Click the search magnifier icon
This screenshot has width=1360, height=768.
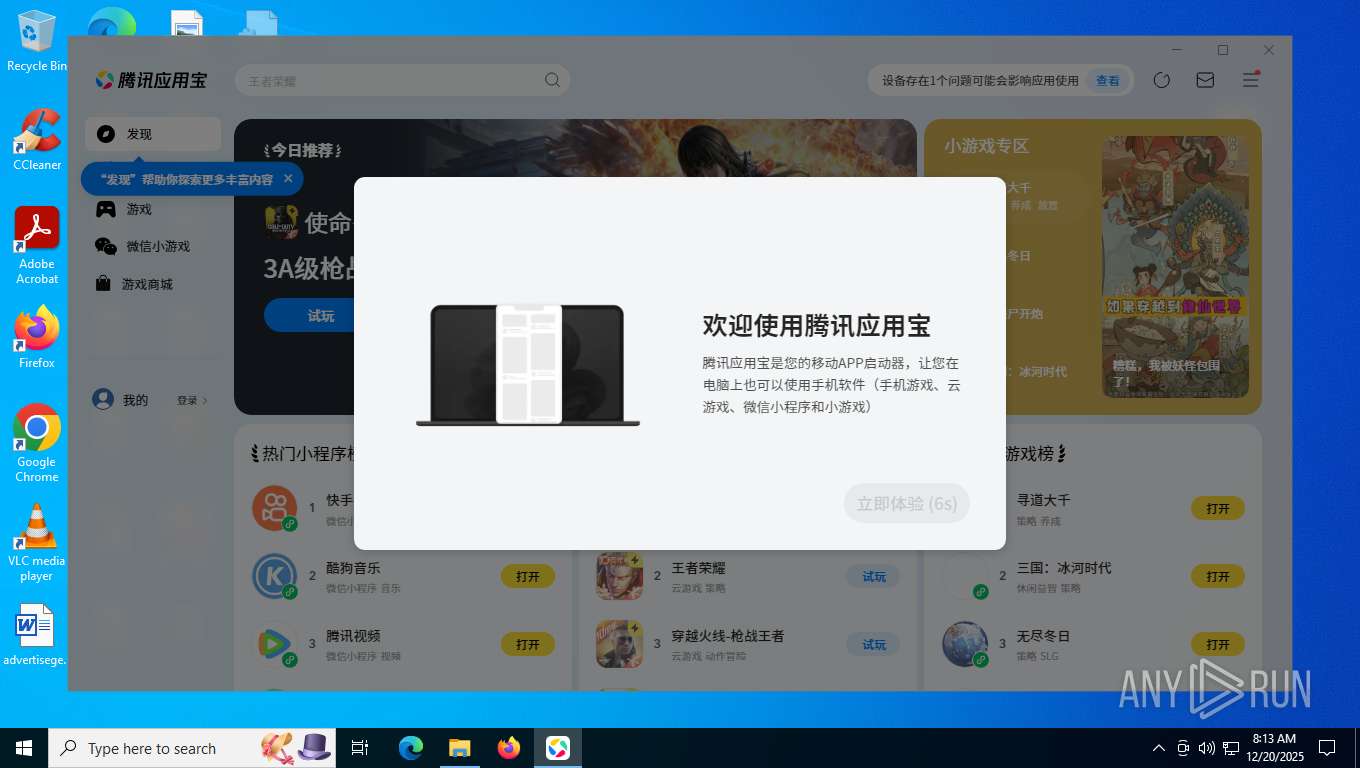(552, 81)
